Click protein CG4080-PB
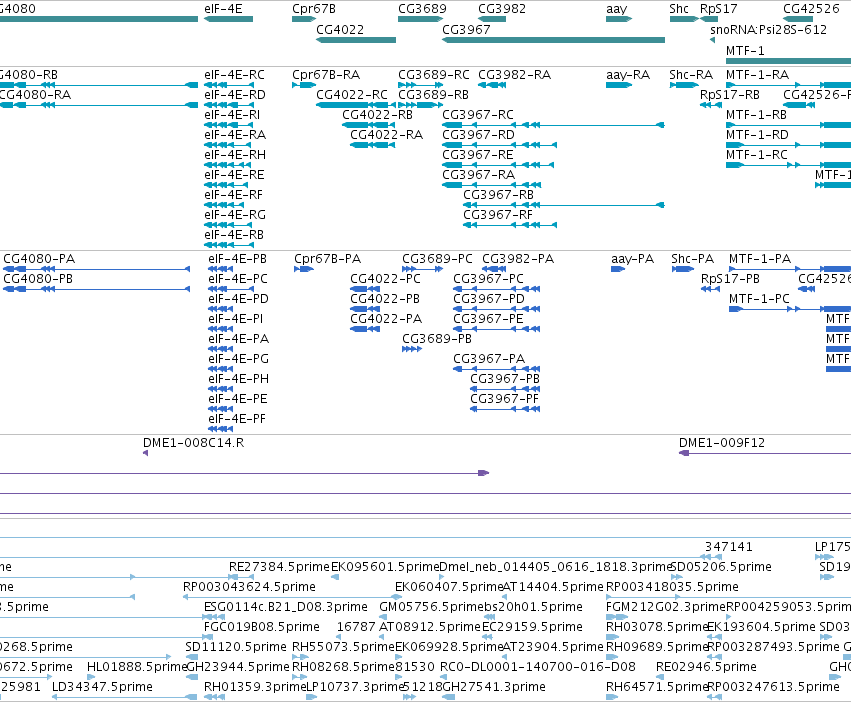The height and width of the screenshot is (702, 851). 97,289
